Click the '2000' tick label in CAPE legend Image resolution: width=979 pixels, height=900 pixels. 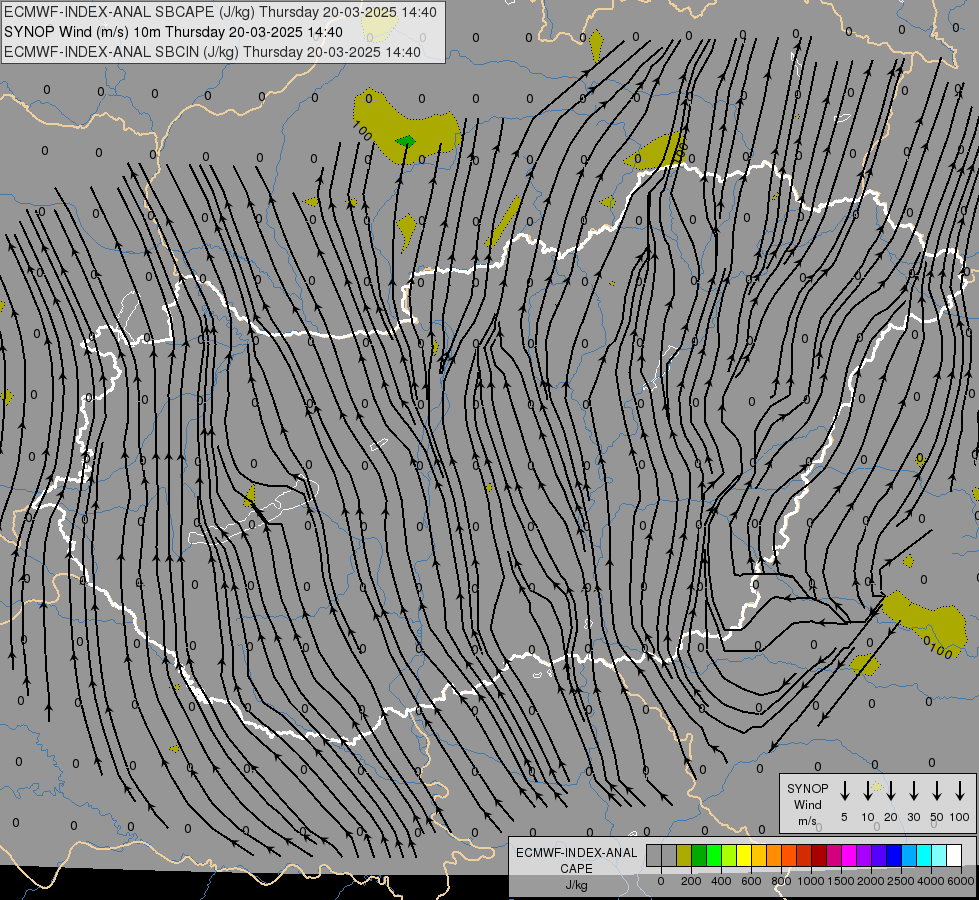870,881
